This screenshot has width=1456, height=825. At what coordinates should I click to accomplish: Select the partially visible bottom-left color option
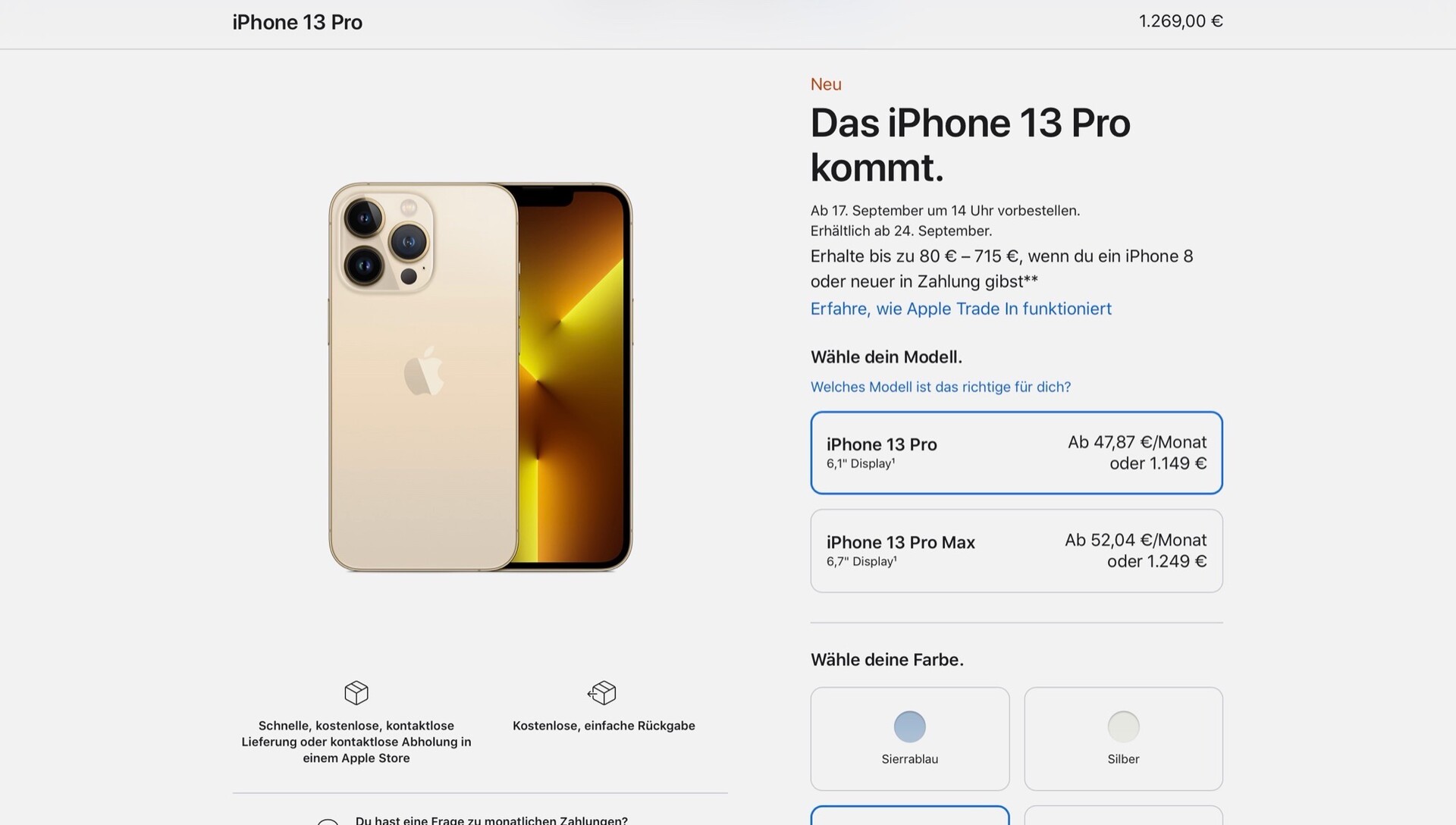click(909, 815)
